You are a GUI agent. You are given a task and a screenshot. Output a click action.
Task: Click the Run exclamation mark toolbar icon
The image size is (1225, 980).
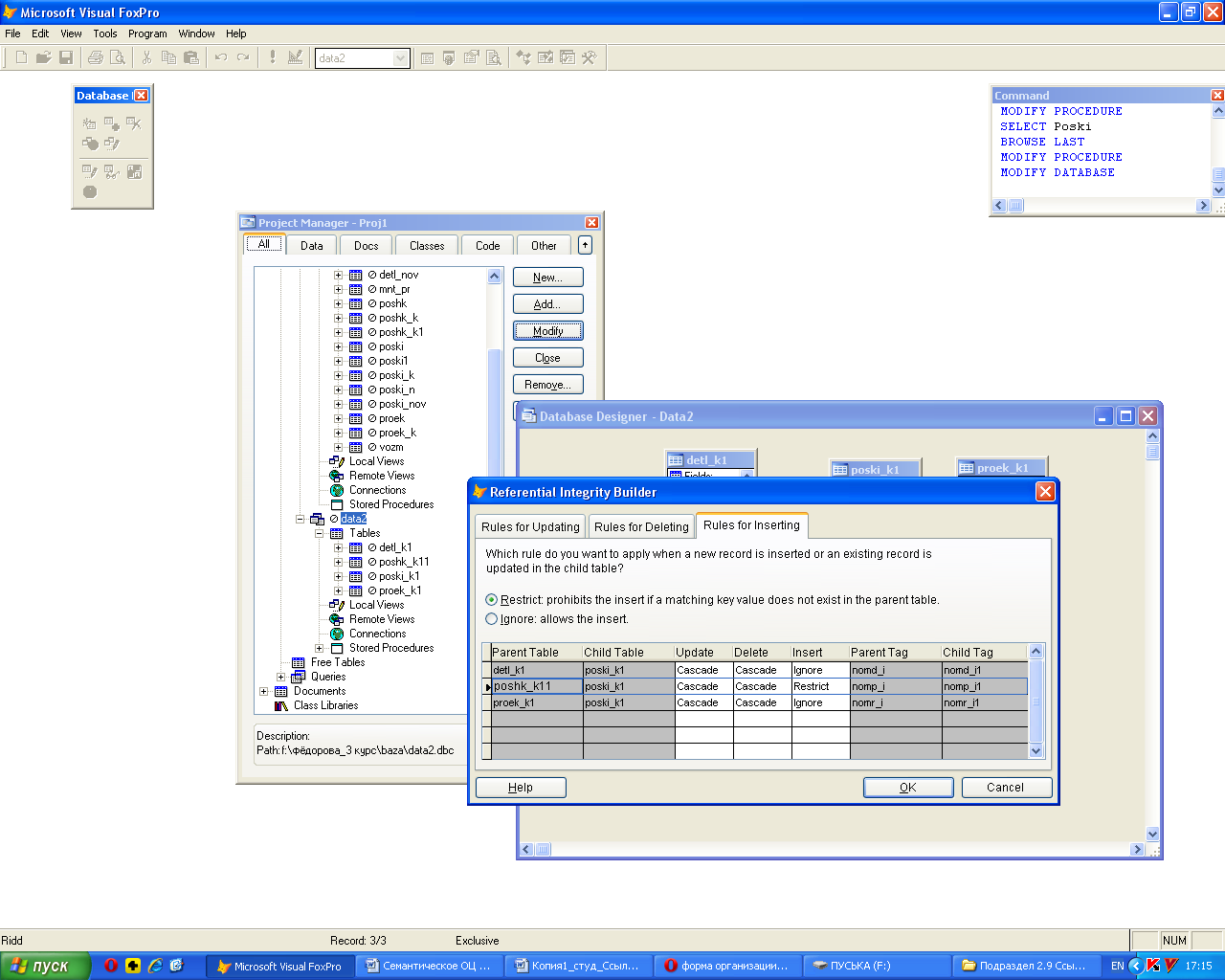click(273, 57)
